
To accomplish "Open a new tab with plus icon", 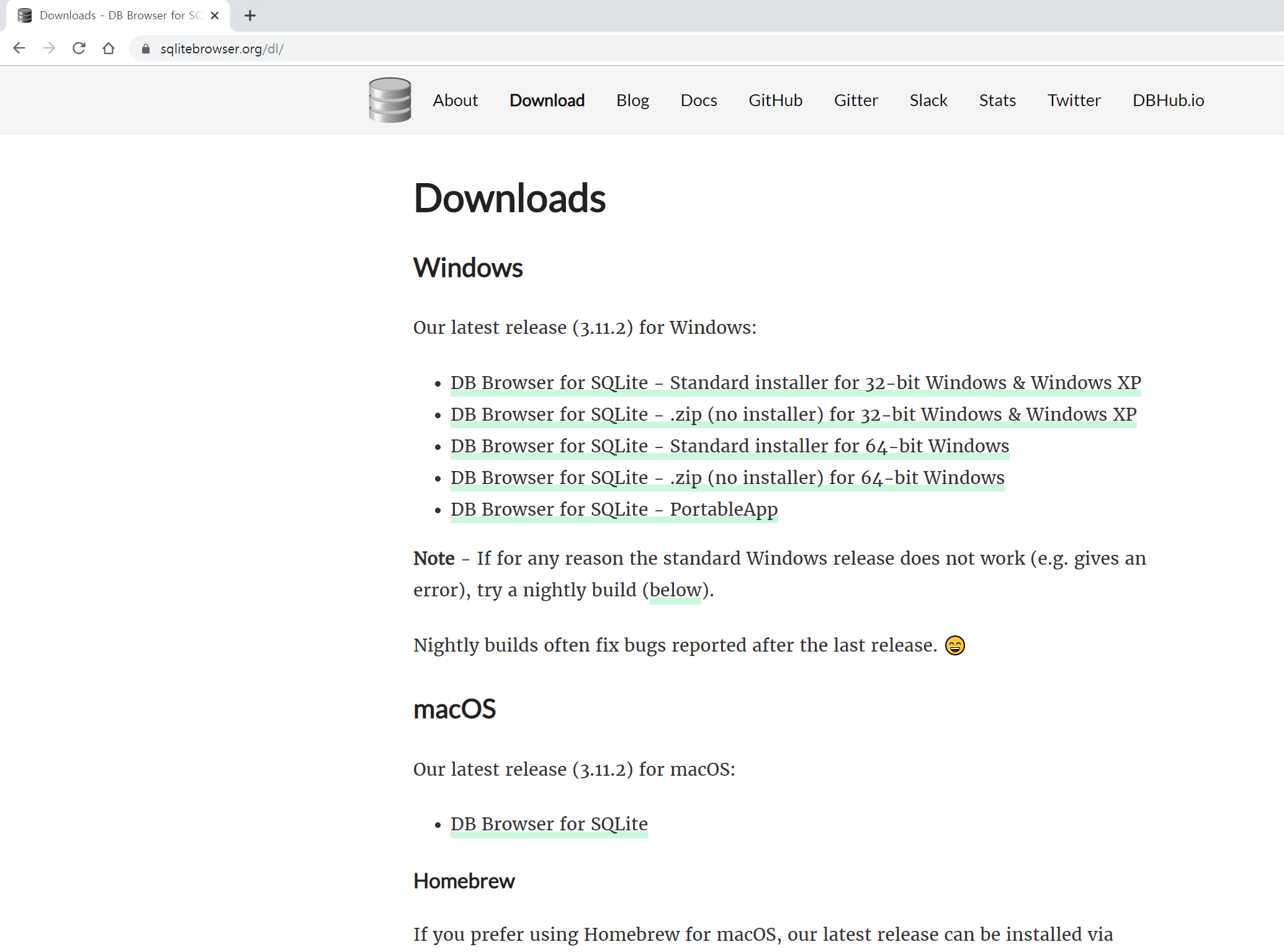I will 250,16.
